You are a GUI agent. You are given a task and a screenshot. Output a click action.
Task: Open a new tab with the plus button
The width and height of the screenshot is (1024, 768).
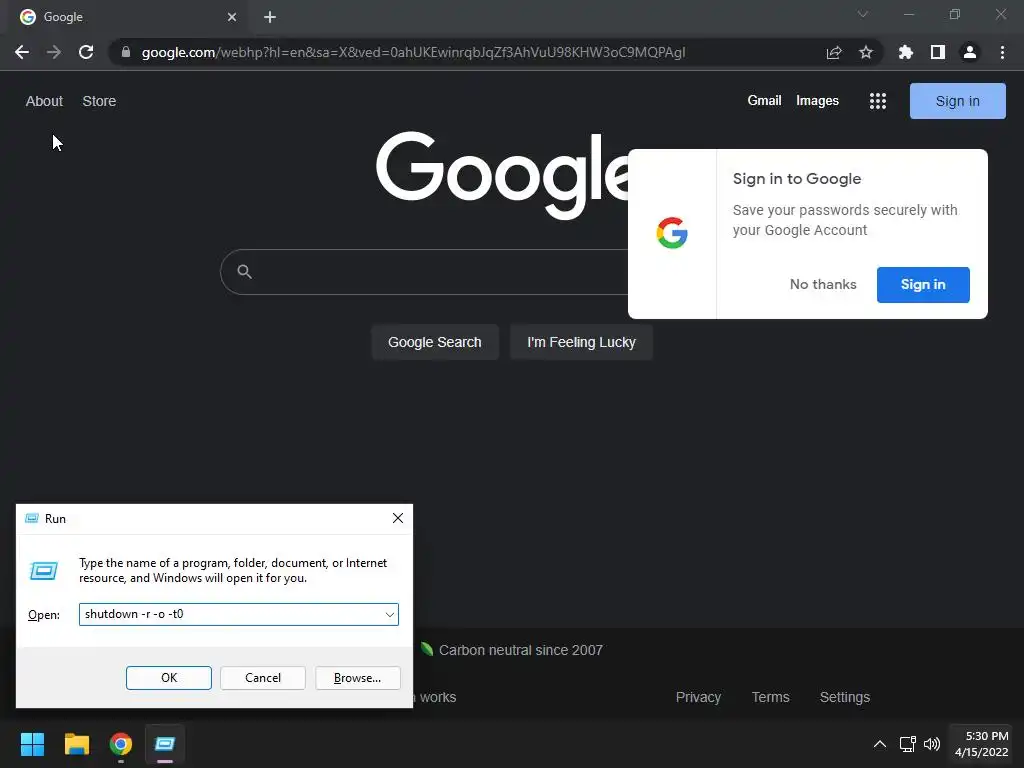270,17
